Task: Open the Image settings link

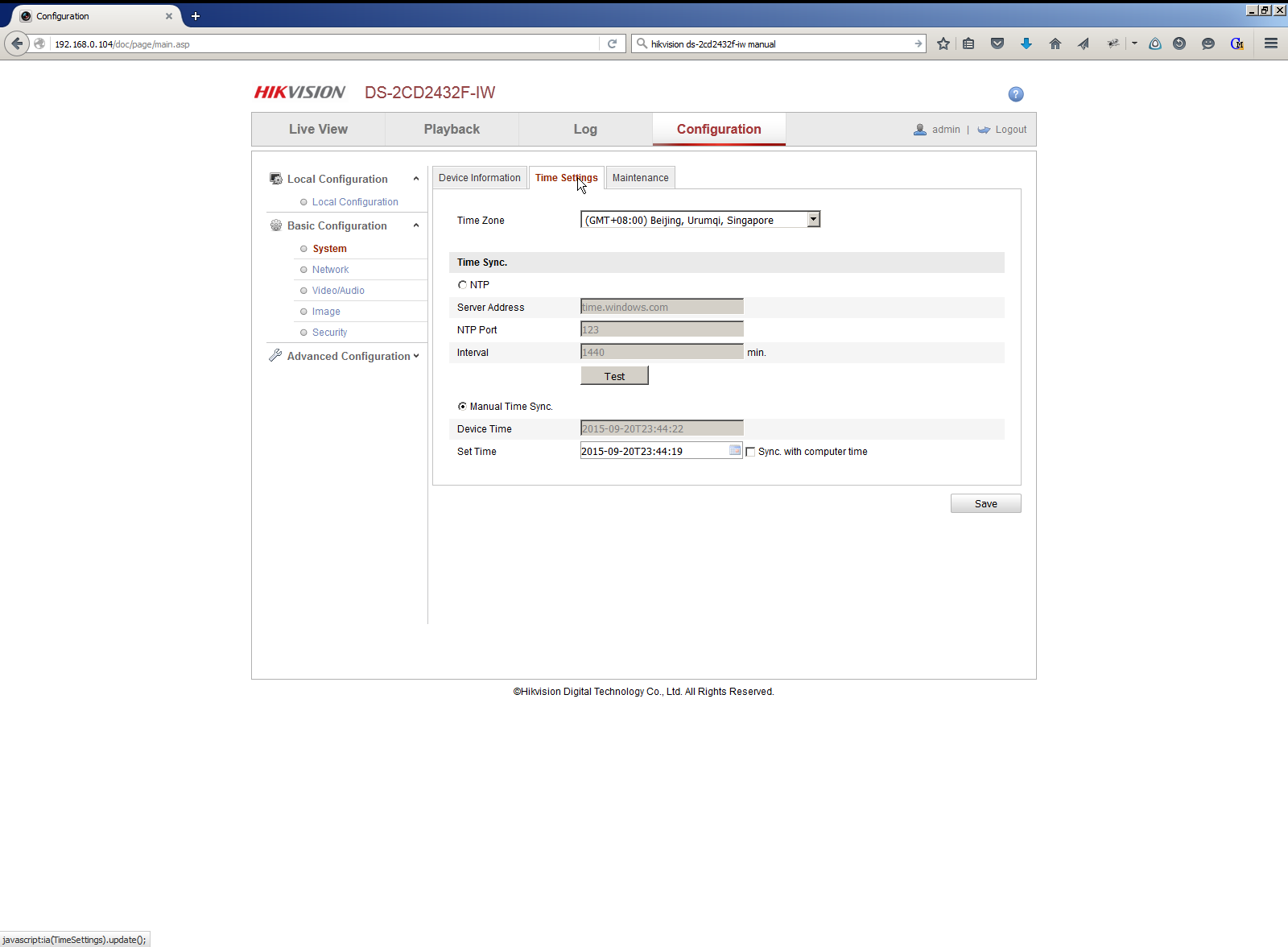Action: pyautogui.click(x=326, y=312)
